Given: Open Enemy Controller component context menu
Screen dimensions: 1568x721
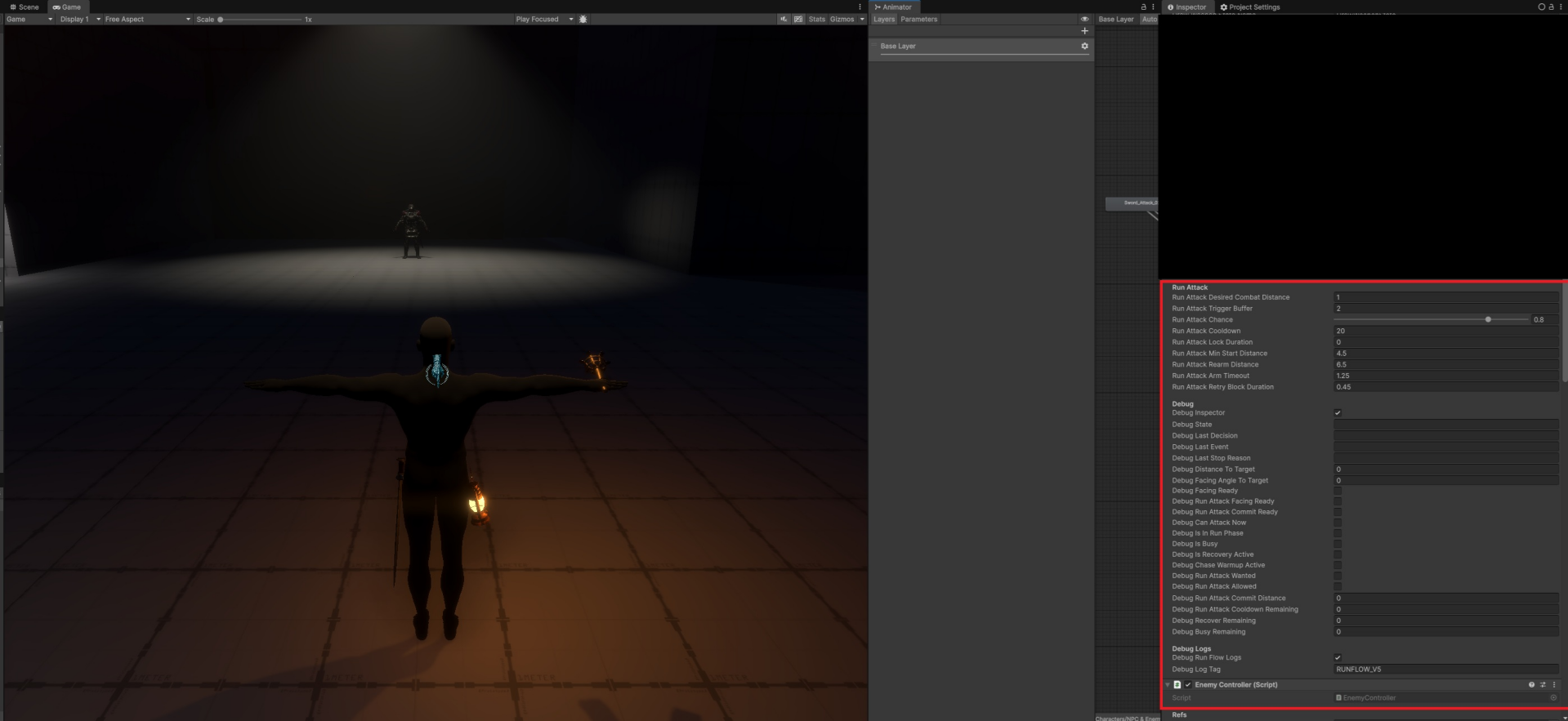Looking at the screenshot, I should tap(1554, 684).
